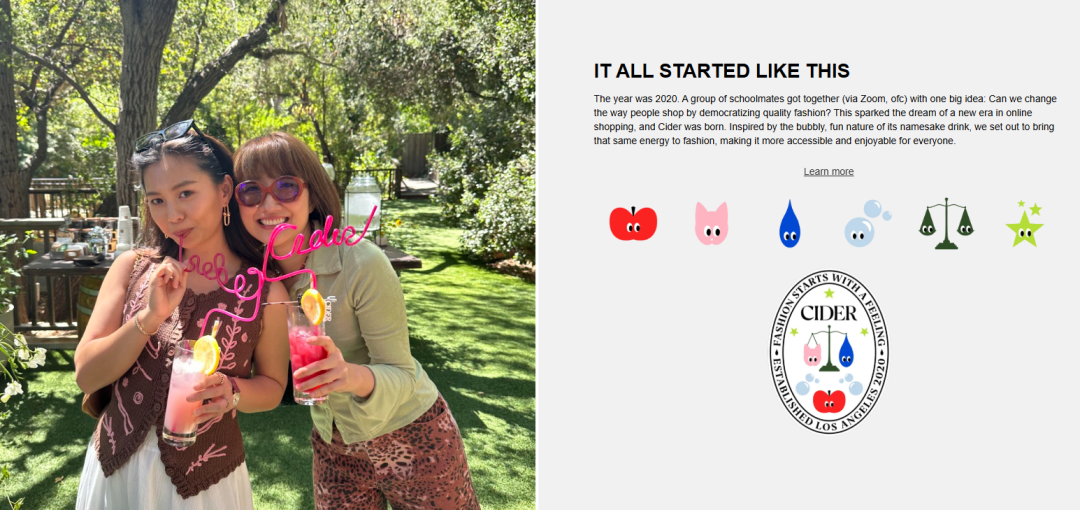
Task: Click the blue water drop mascot
Action: (789, 224)
